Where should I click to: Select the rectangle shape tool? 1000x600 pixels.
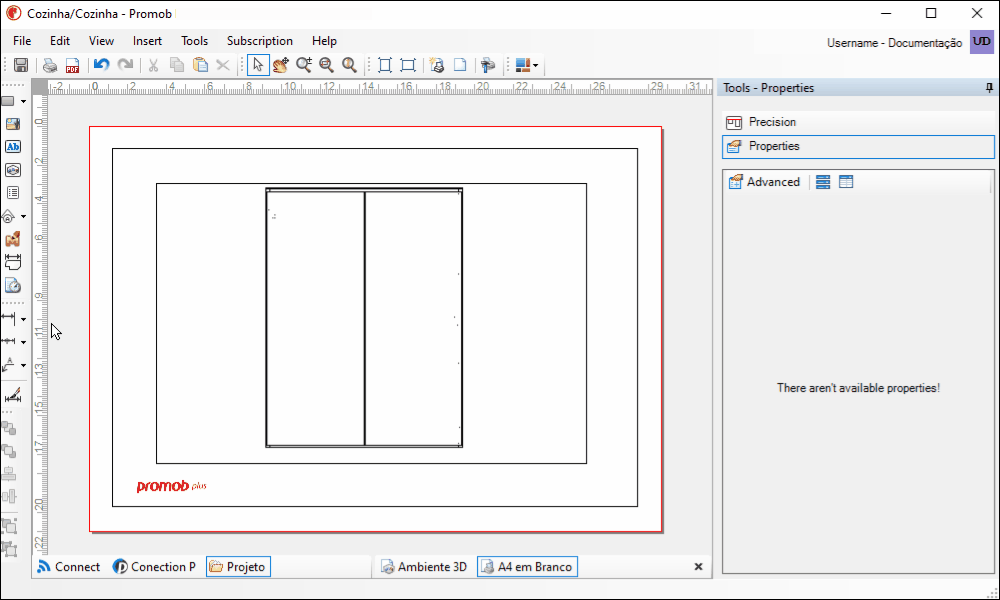pyautogui.click(x=8, y=101)
